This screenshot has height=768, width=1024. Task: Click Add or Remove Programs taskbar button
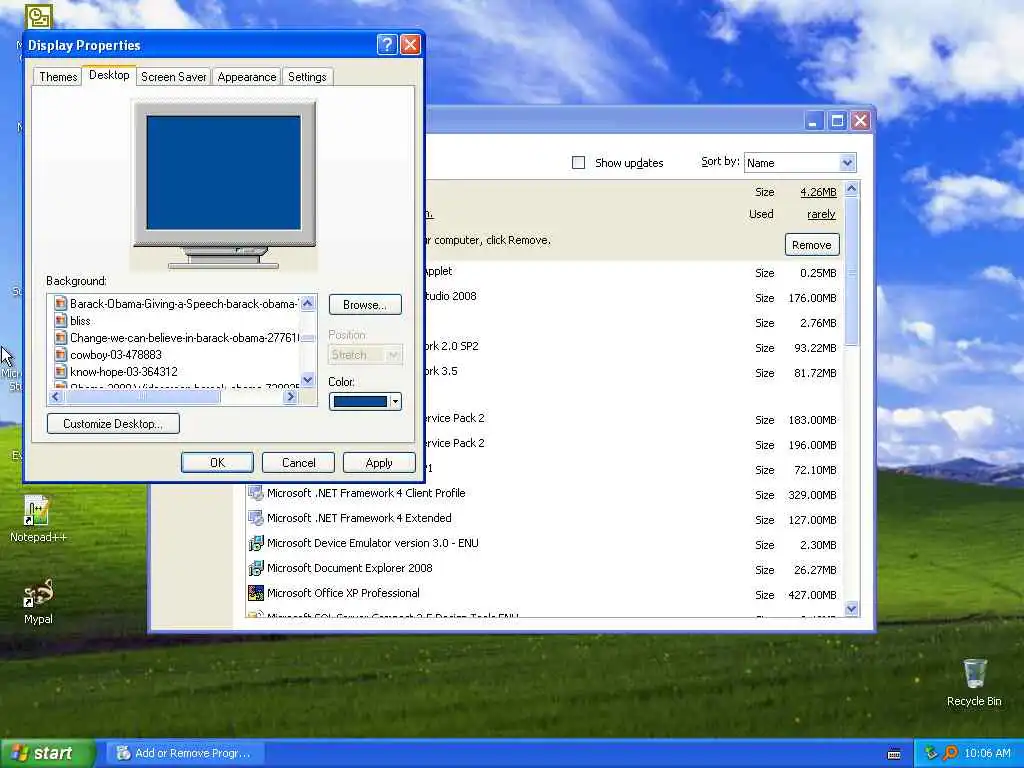point(184,753)
